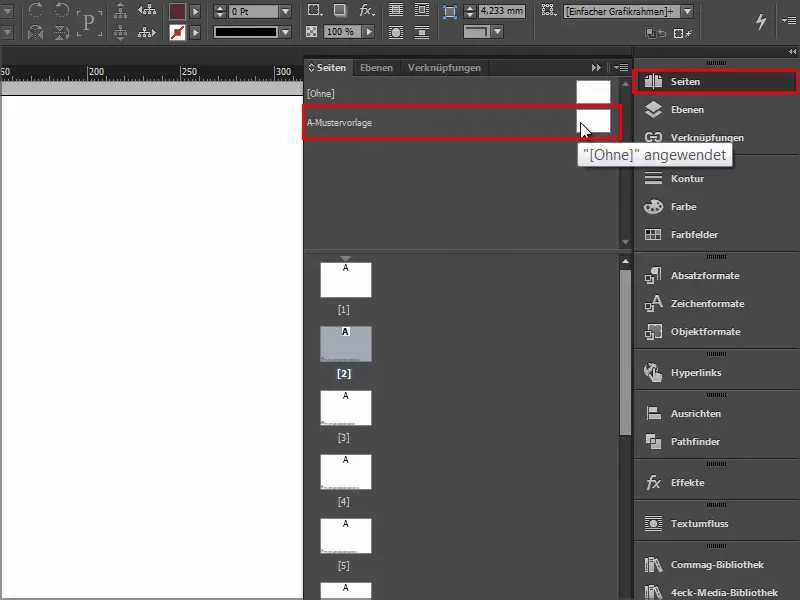Expand stroke color options arrow
The width and height of the screenshot is (800, 600).
195,33
